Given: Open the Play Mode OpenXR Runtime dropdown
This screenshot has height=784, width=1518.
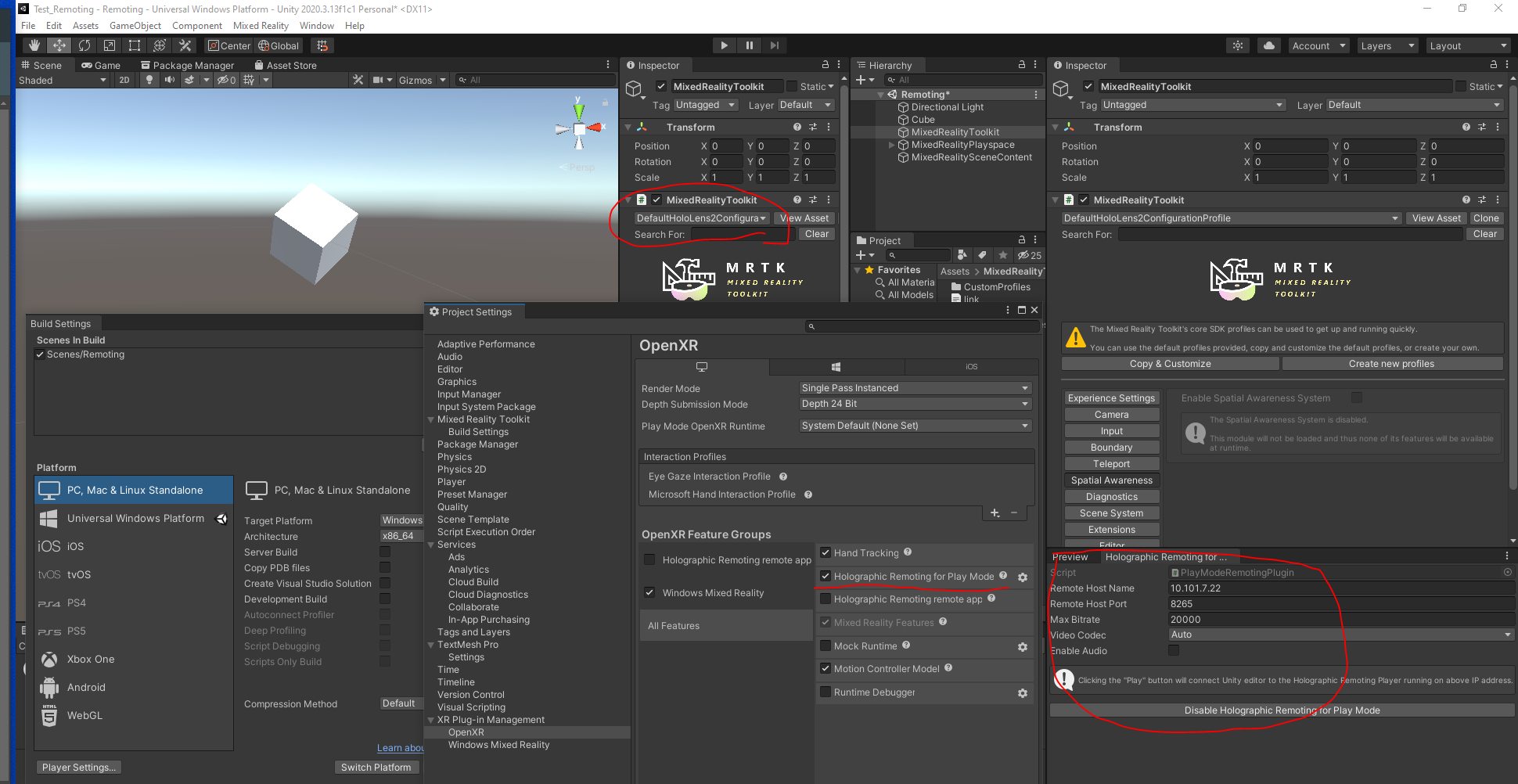Looking at the screenshot, I should [x=914, y=426].
